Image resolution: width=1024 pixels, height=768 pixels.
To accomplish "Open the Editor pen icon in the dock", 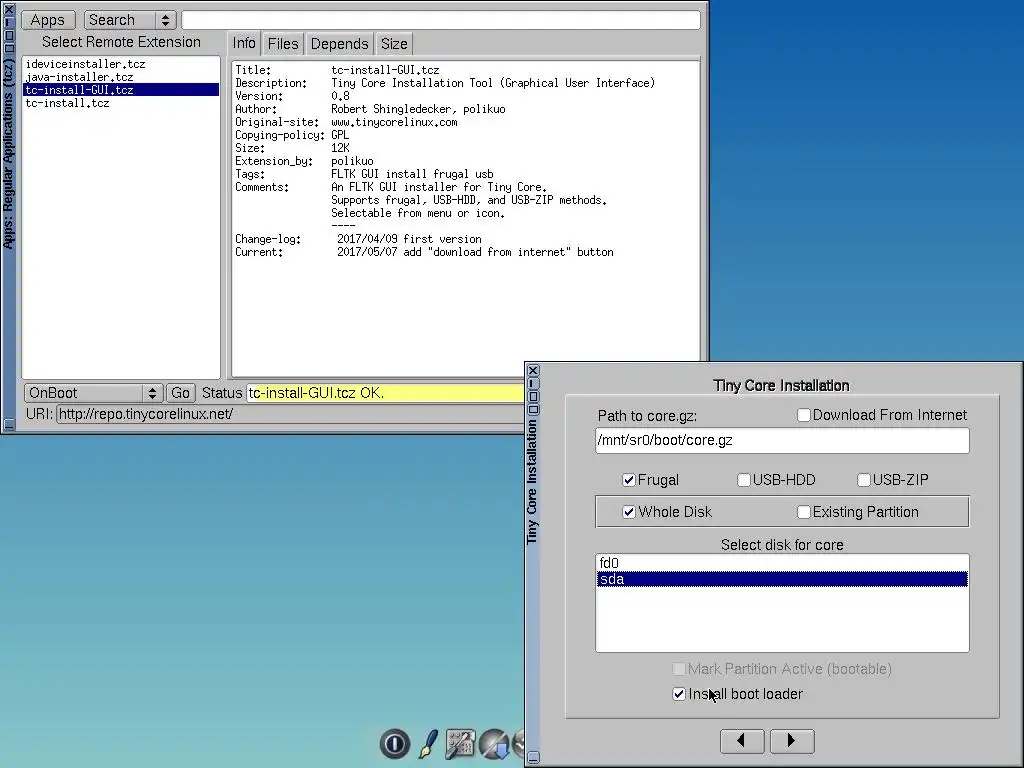I will [428, 744].
